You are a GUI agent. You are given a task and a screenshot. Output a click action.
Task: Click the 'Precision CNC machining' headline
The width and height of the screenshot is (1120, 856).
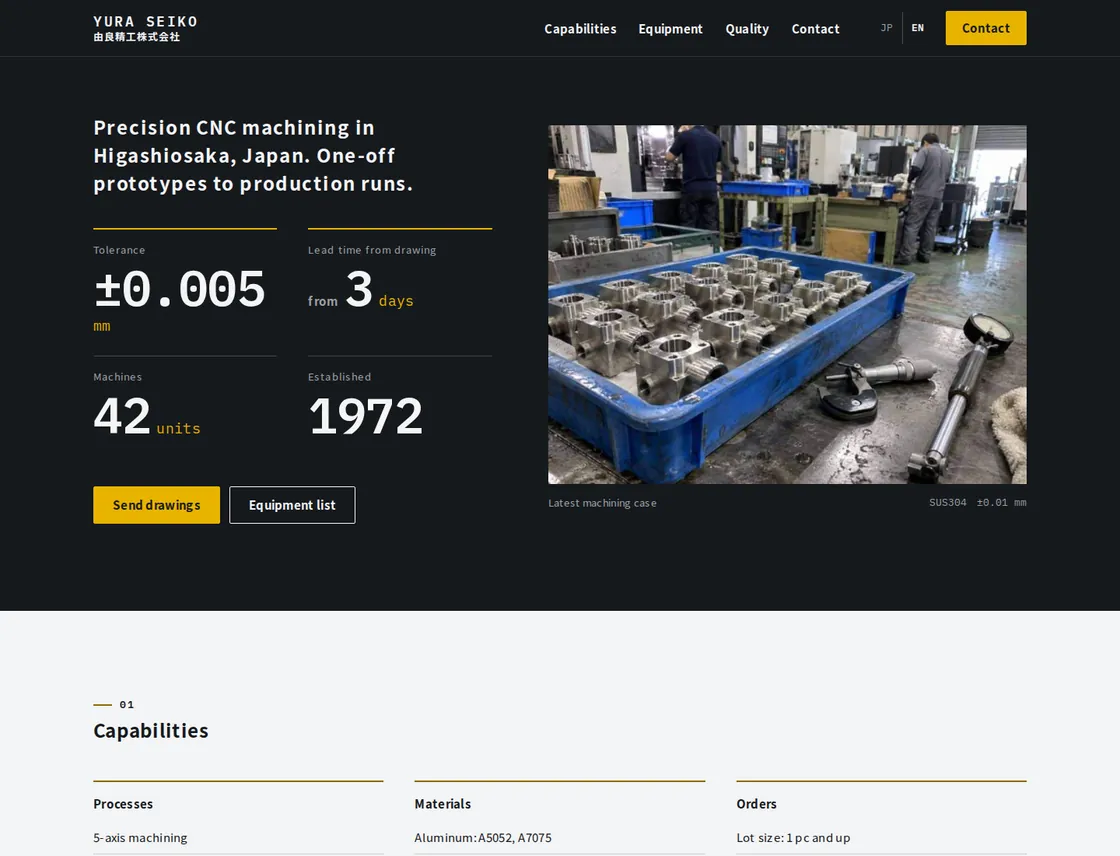click(254, 156)
